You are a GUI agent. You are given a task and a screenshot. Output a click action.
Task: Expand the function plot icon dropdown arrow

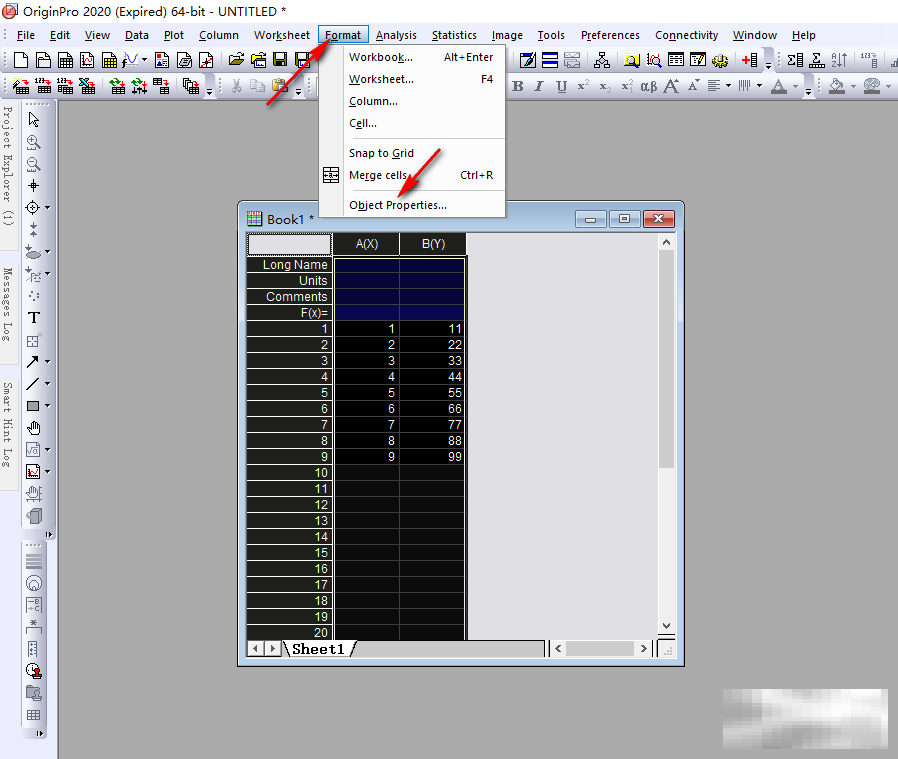144,60
